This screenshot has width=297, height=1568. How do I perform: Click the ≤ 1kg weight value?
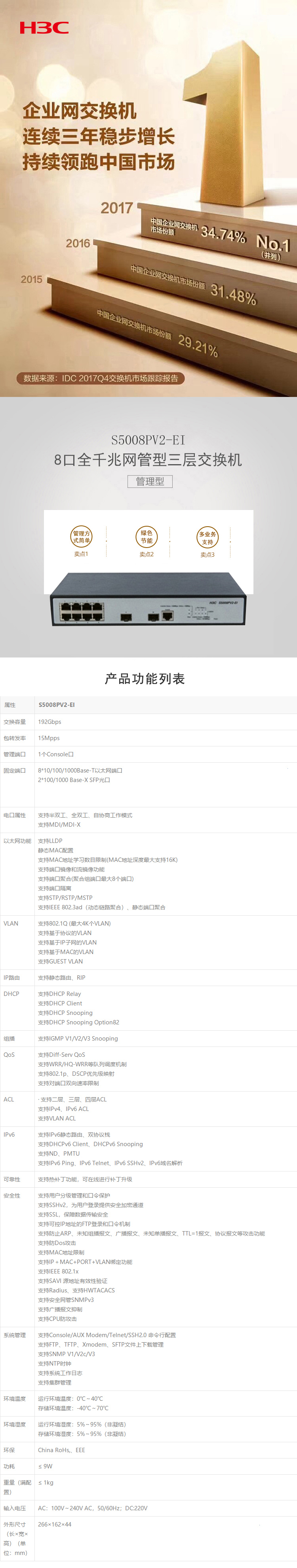pyautogui.click(x=46, y=1482)
